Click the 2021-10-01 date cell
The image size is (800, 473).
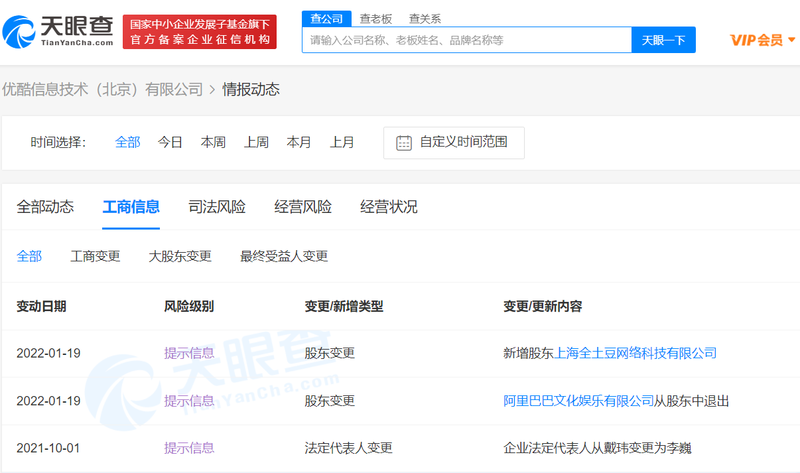[48, 448]
